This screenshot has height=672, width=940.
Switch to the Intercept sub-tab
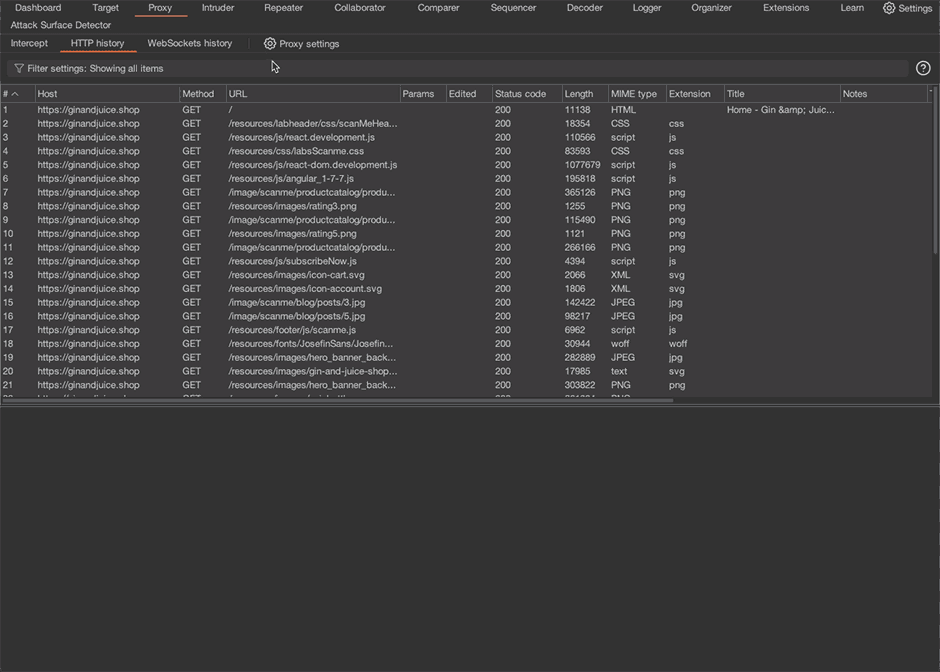[29, 43]
